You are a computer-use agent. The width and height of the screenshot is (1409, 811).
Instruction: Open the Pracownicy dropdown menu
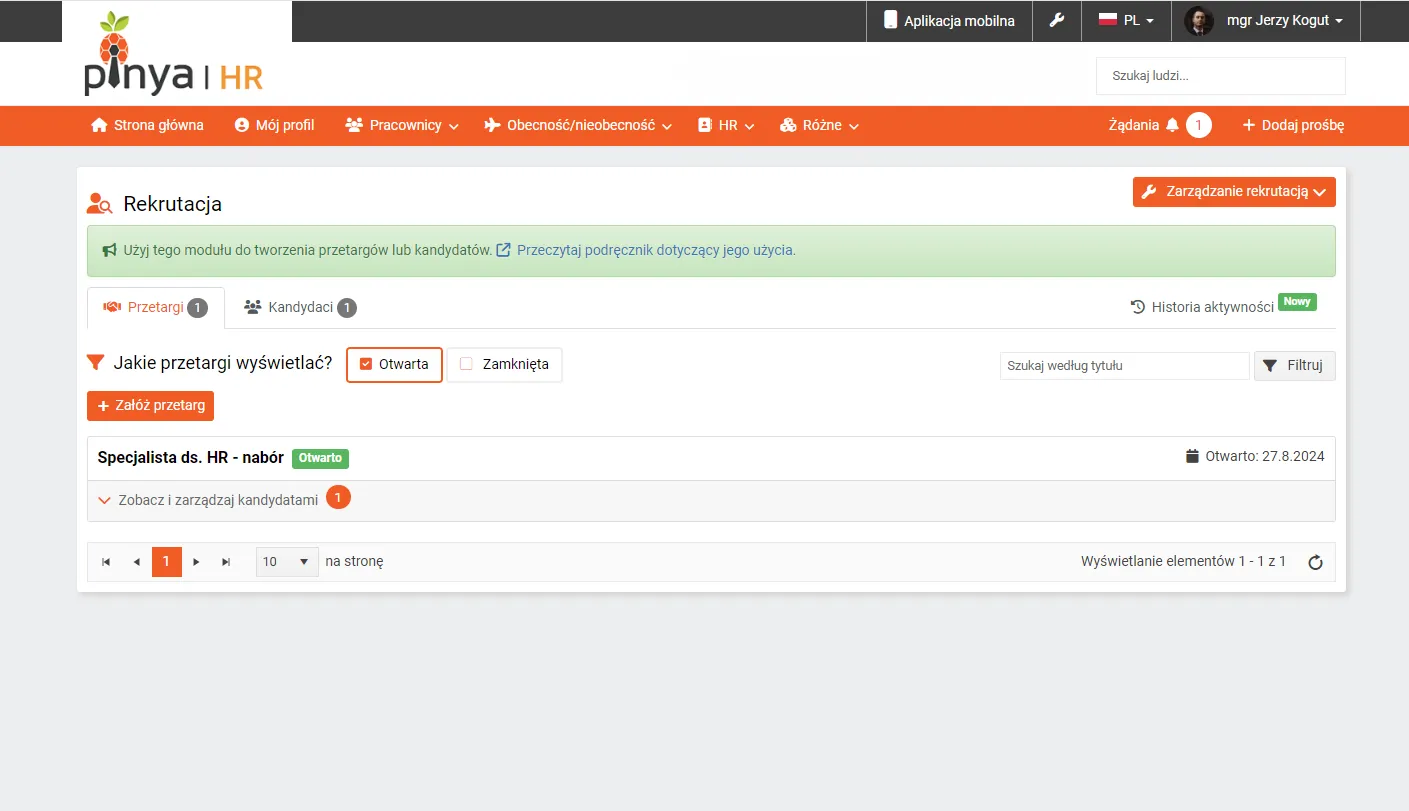coord(402,125)
